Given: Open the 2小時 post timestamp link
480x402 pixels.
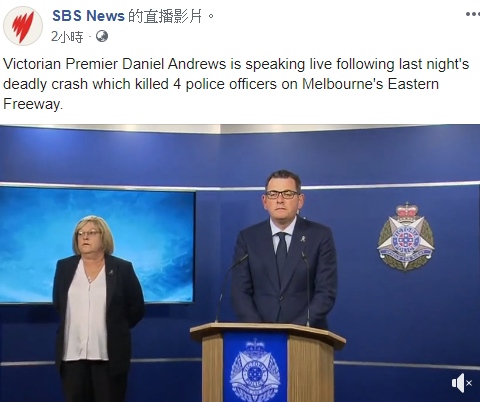Looking at the screenshot, I should coord(67,36).
